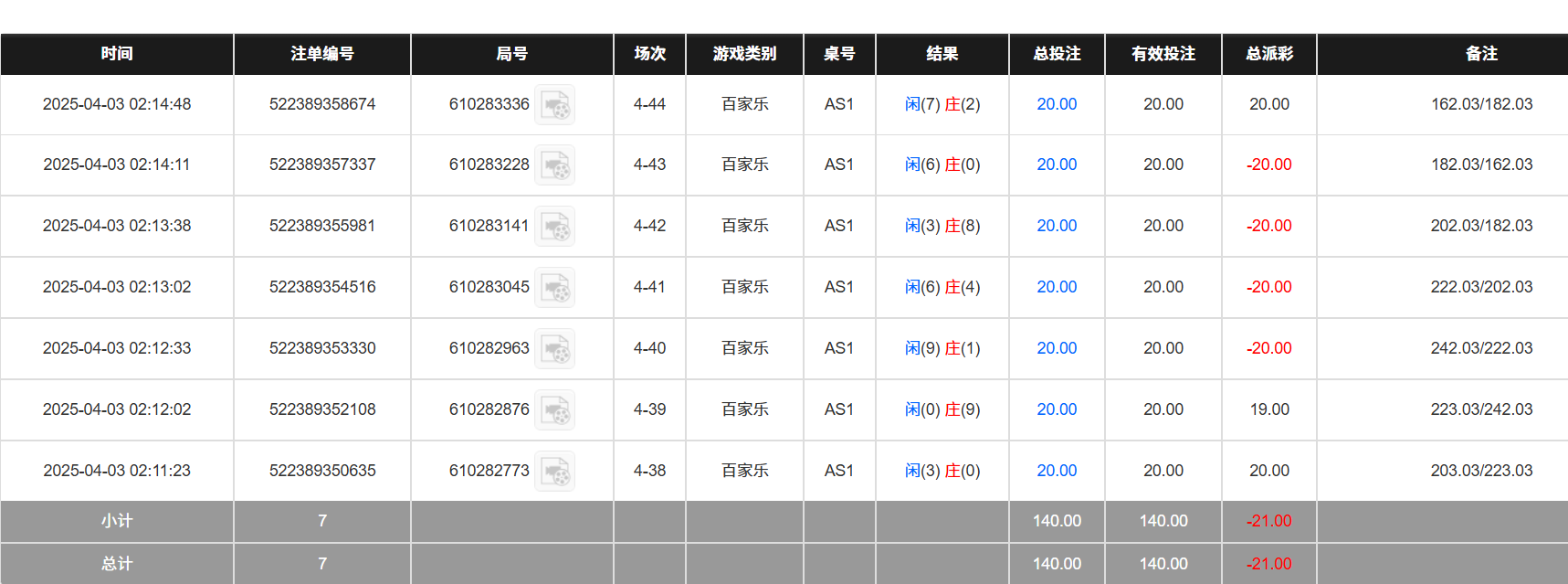This screenshot has width=1568, height=584.
Task: Click blue 20.00 bet amount in row 4-41
Action: point(1057,287)
